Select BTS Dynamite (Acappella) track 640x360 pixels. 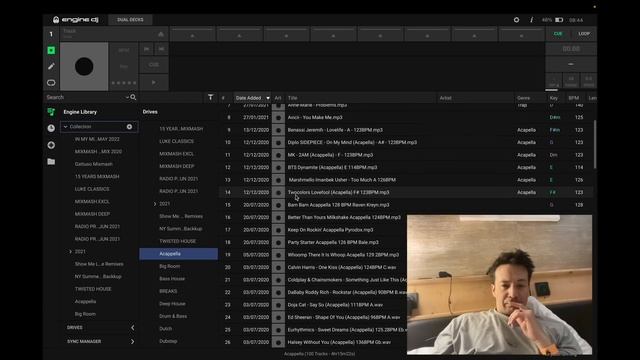(332, 167)
